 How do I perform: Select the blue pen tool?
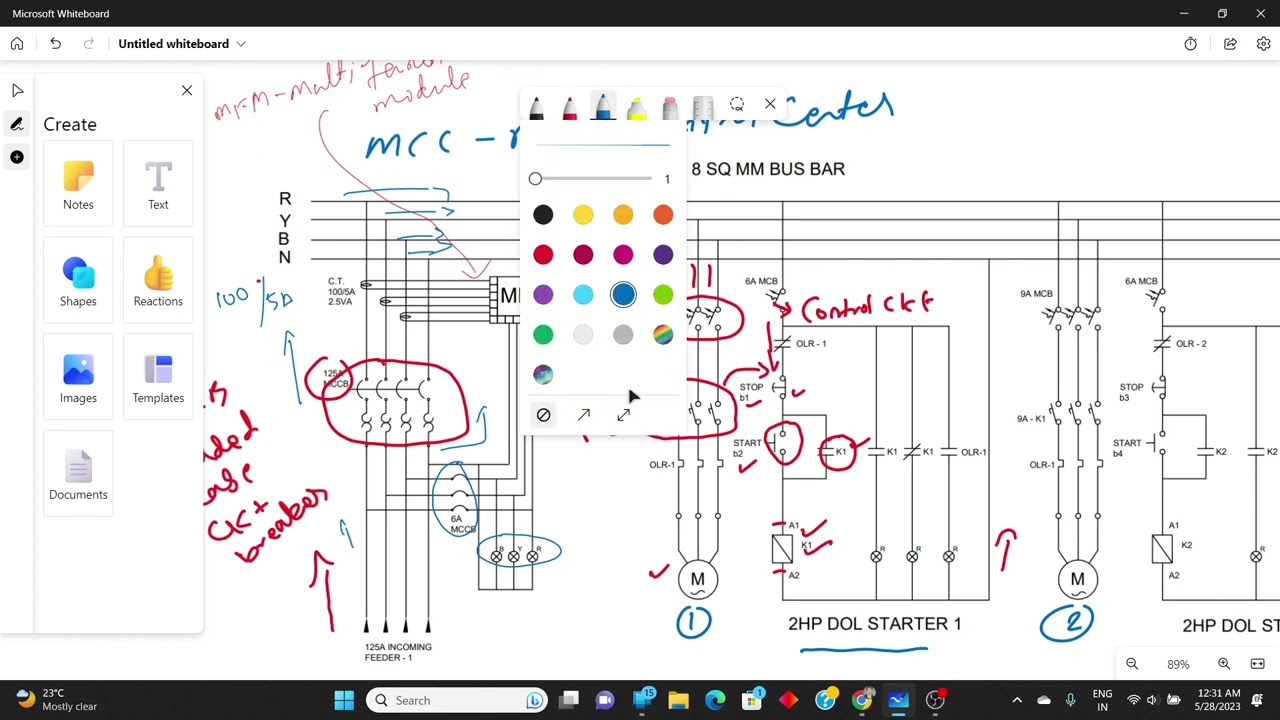(x=603, y=106)
